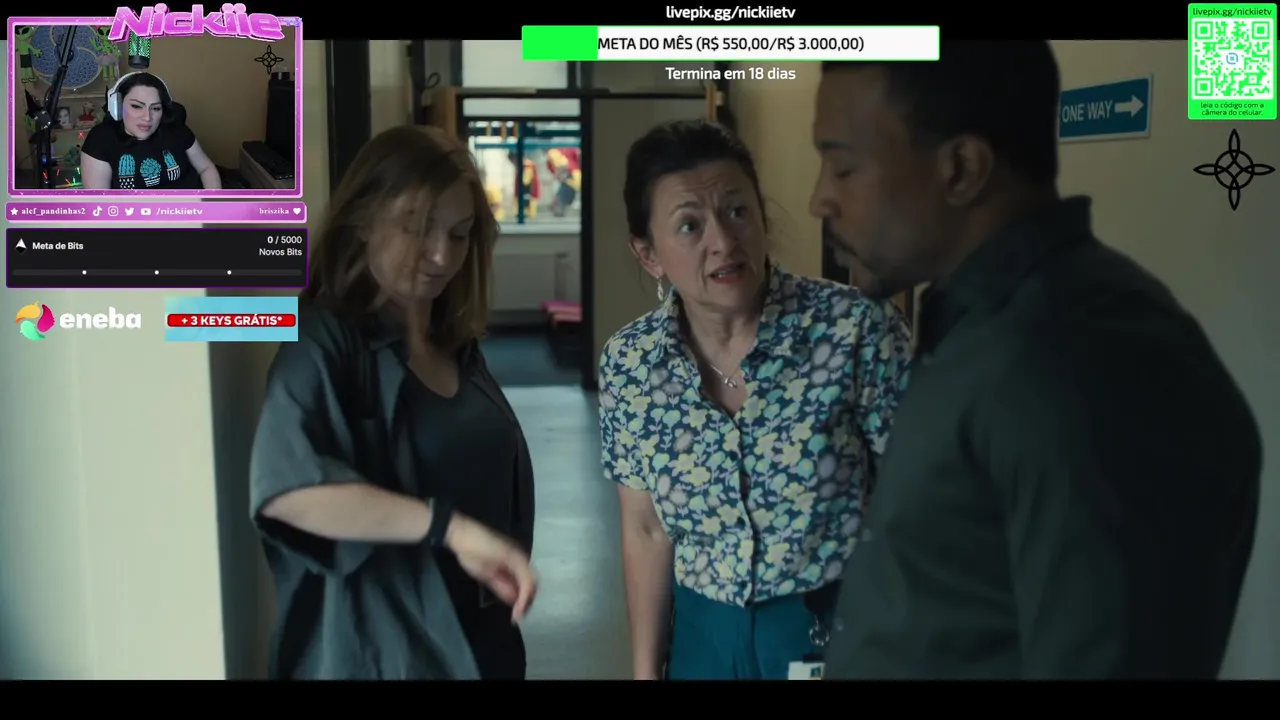Click the small compass star in webcam frame
This screenshot has height=720, width=1280.
click(x=268, y=59)
